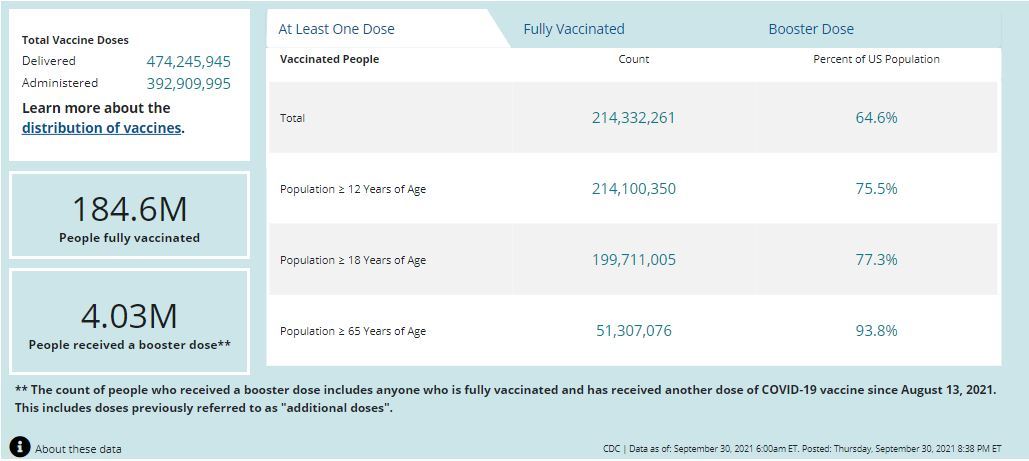Open the distribution of vaccines link

pyautogui.click(x=101, y=128)
